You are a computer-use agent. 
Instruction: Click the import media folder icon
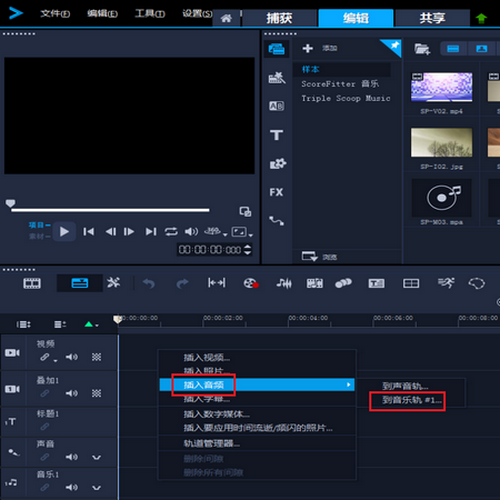point(422,49)
